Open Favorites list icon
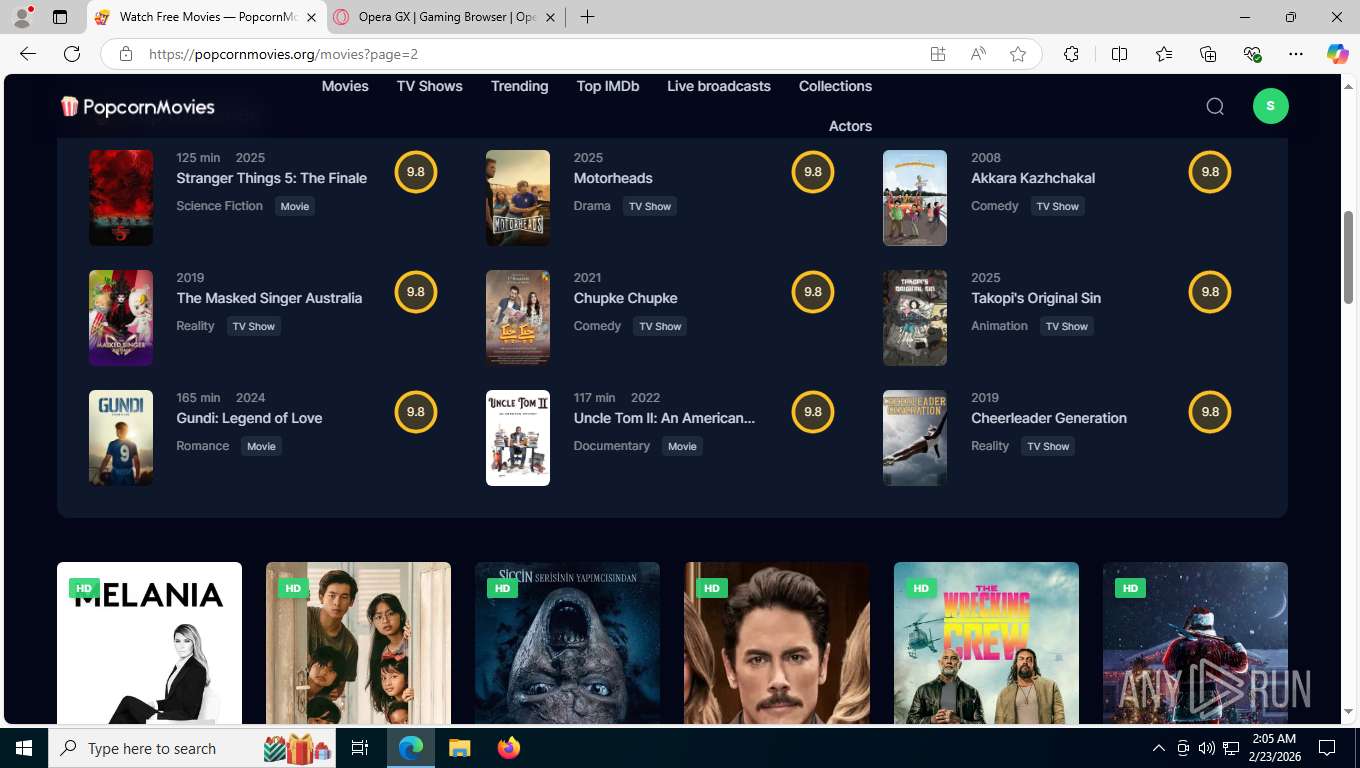Screen dimensions: 1360x768 tap(1164, 54)
